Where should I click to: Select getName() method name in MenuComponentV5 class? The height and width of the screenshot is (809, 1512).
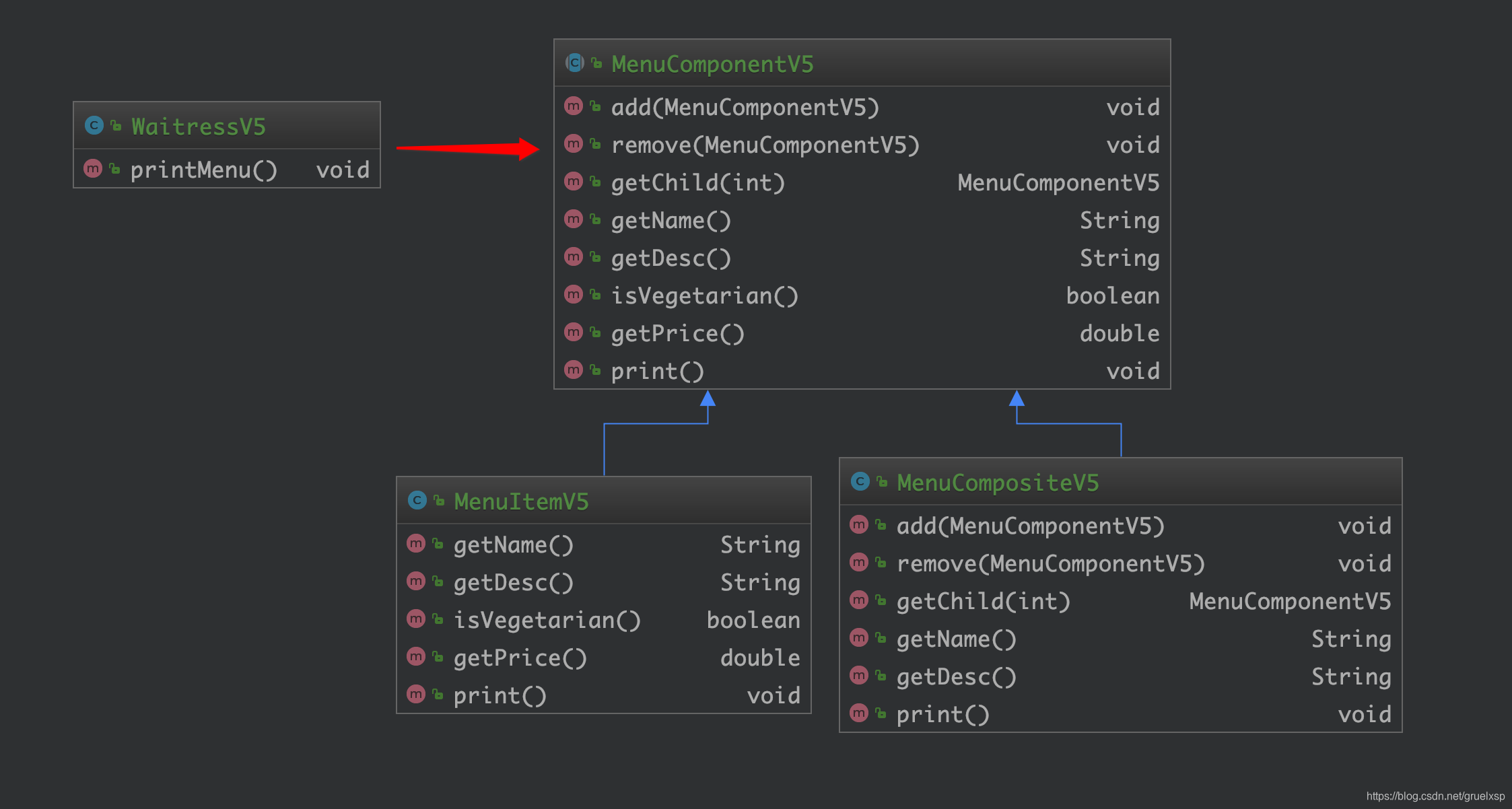[x=671, y=220]
